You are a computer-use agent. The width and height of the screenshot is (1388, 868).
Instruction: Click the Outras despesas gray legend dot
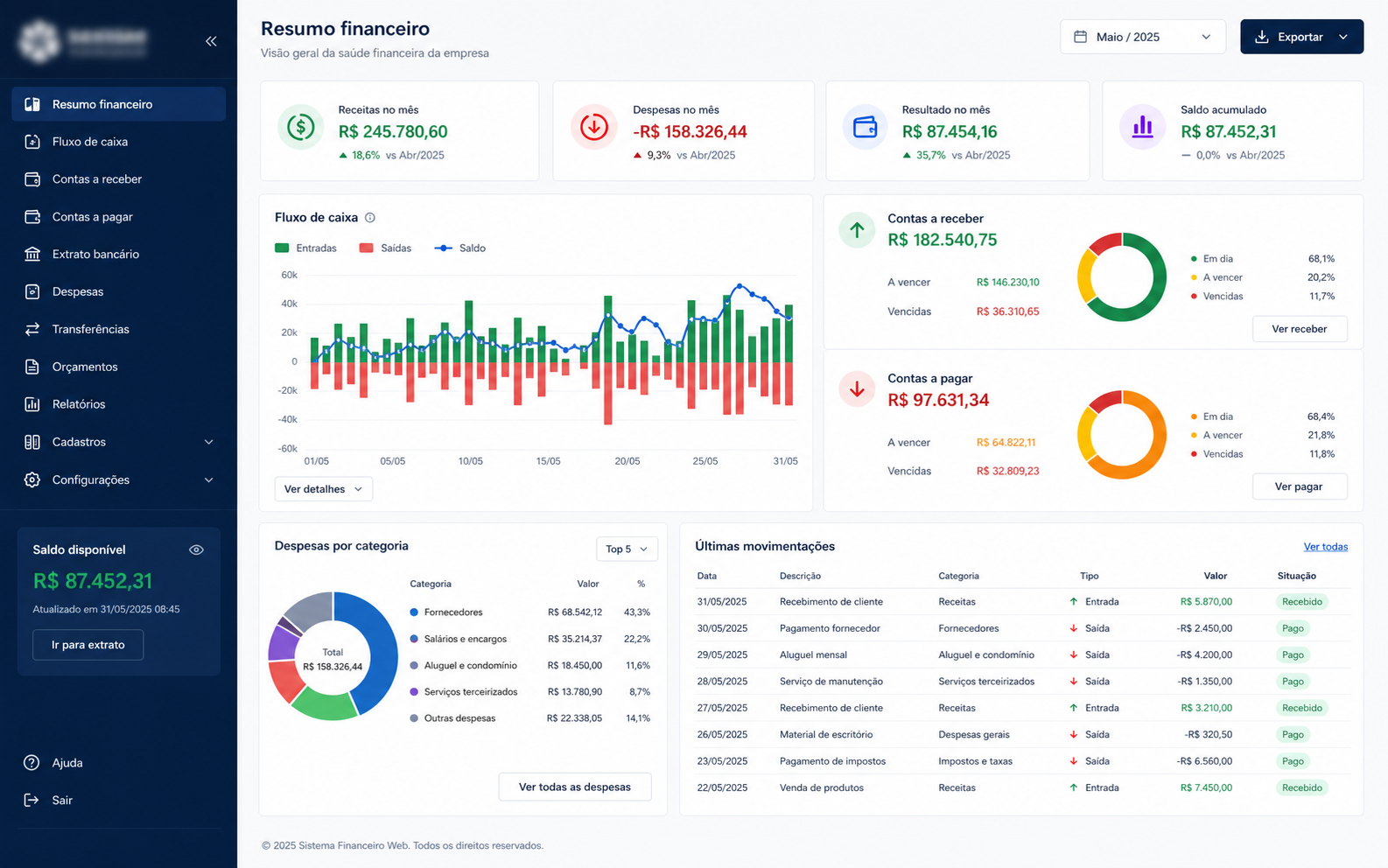[414, 718]
